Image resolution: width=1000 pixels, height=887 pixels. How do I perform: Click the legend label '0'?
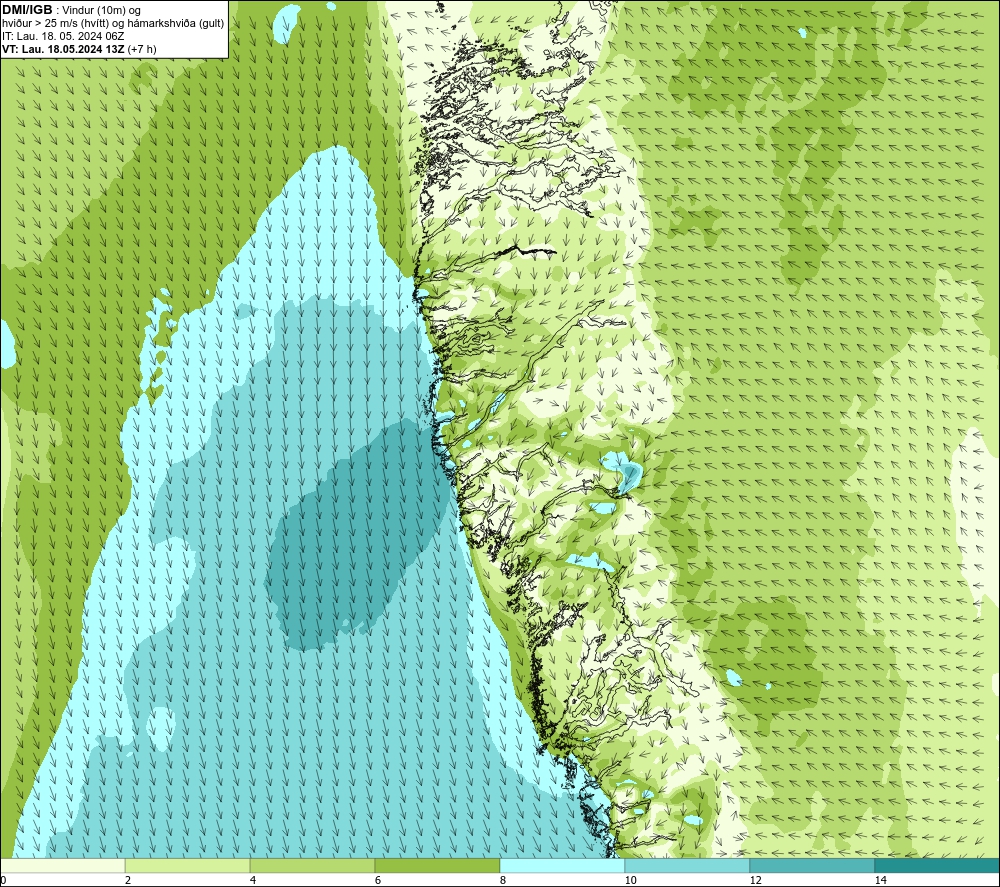3,880
